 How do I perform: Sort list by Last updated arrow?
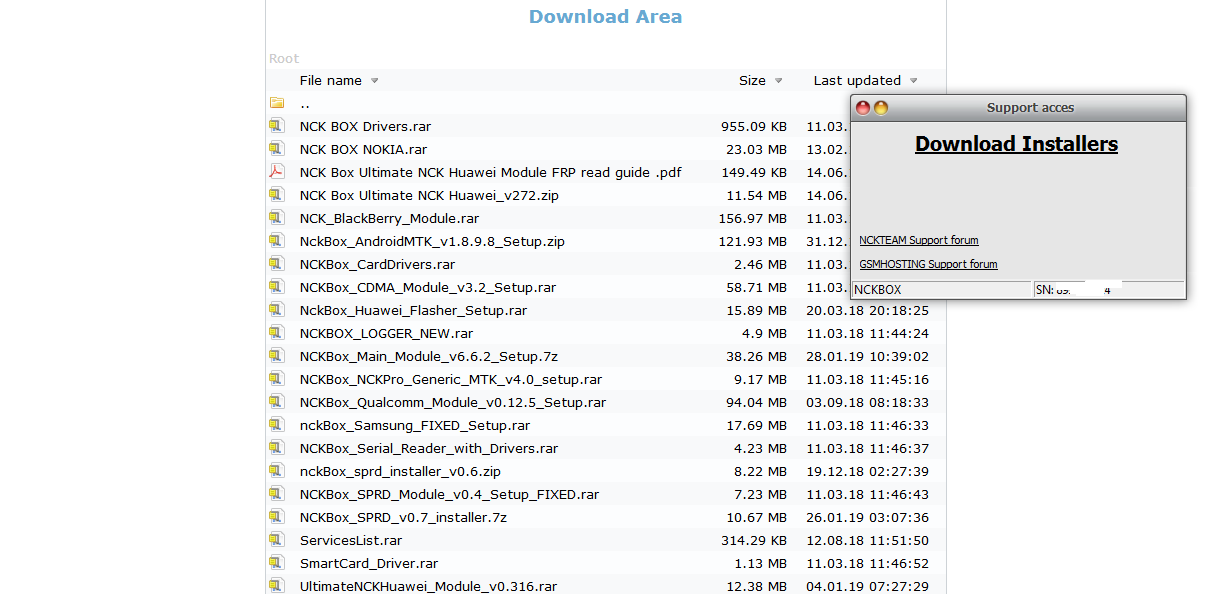click(x=913, y=81)
